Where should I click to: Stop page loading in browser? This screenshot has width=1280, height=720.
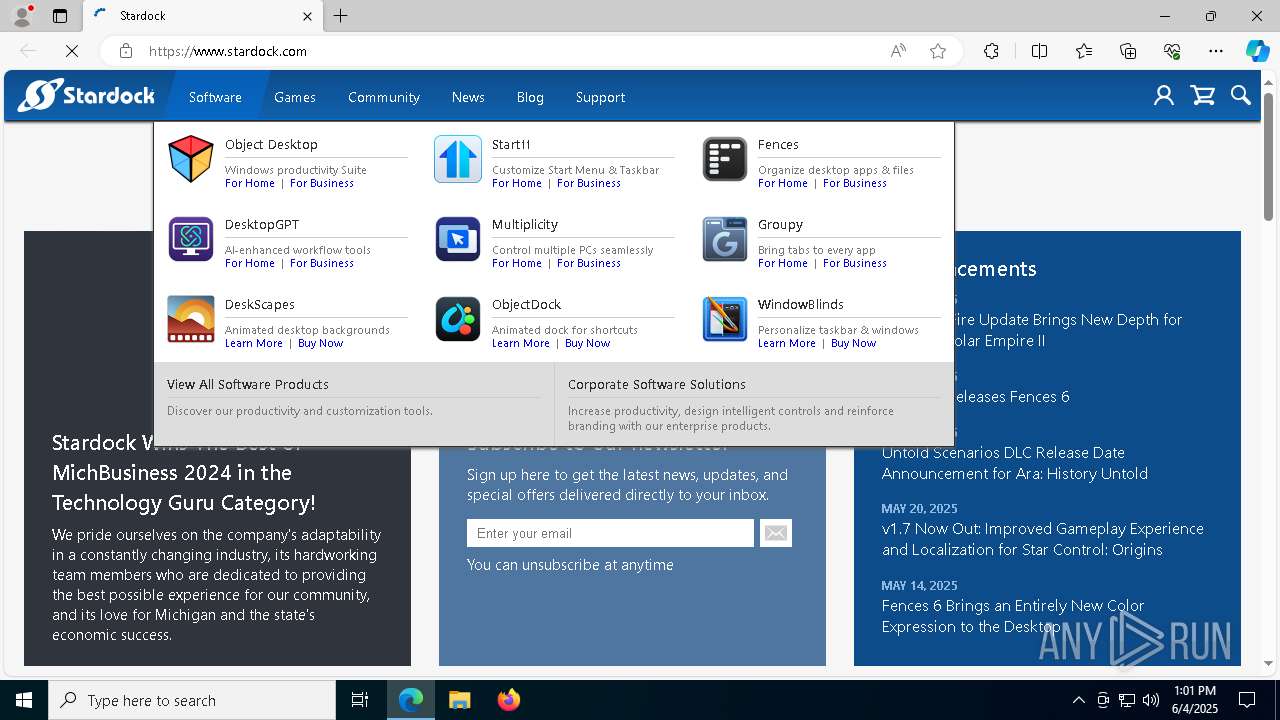coord(72,51)
